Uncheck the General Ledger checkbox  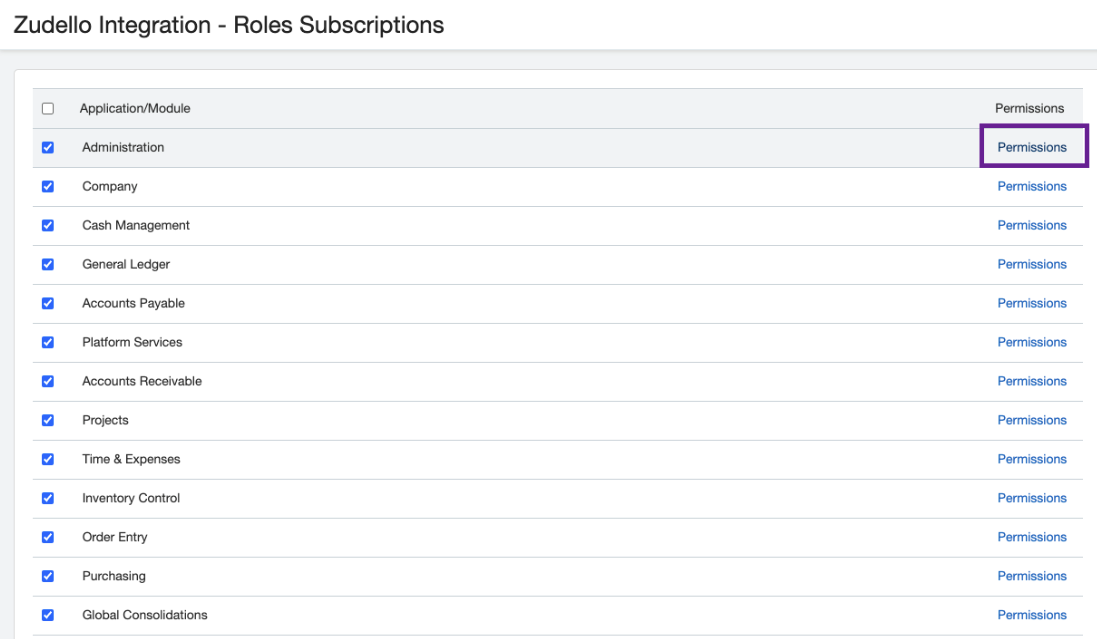tap(48, 265)
